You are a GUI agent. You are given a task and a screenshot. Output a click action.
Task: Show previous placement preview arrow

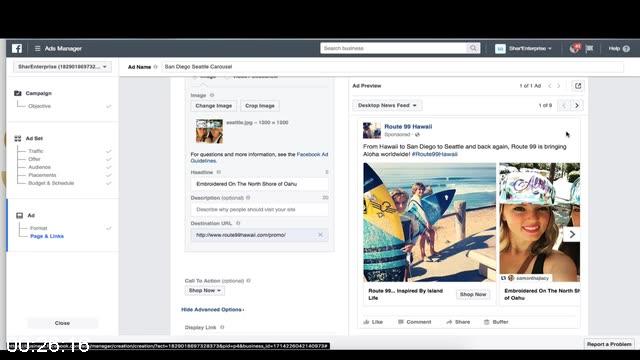[564, 105]
